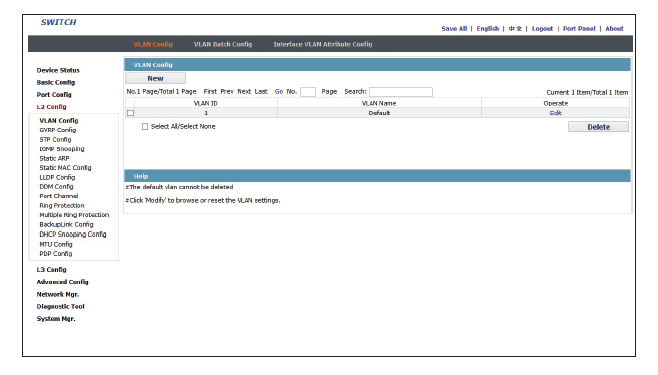The image size is (658, 375).
Task: Go to the Prev page
Action: point(227,91)
